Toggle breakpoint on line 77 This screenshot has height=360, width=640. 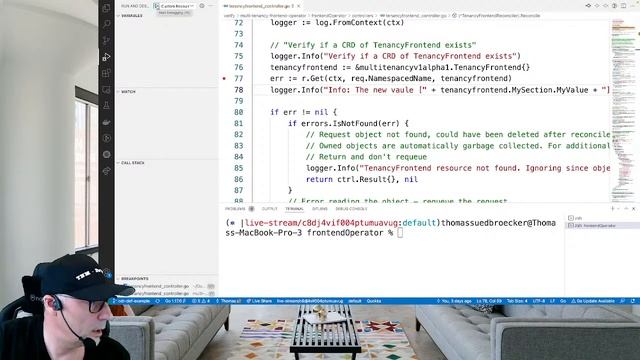(224, 78)
